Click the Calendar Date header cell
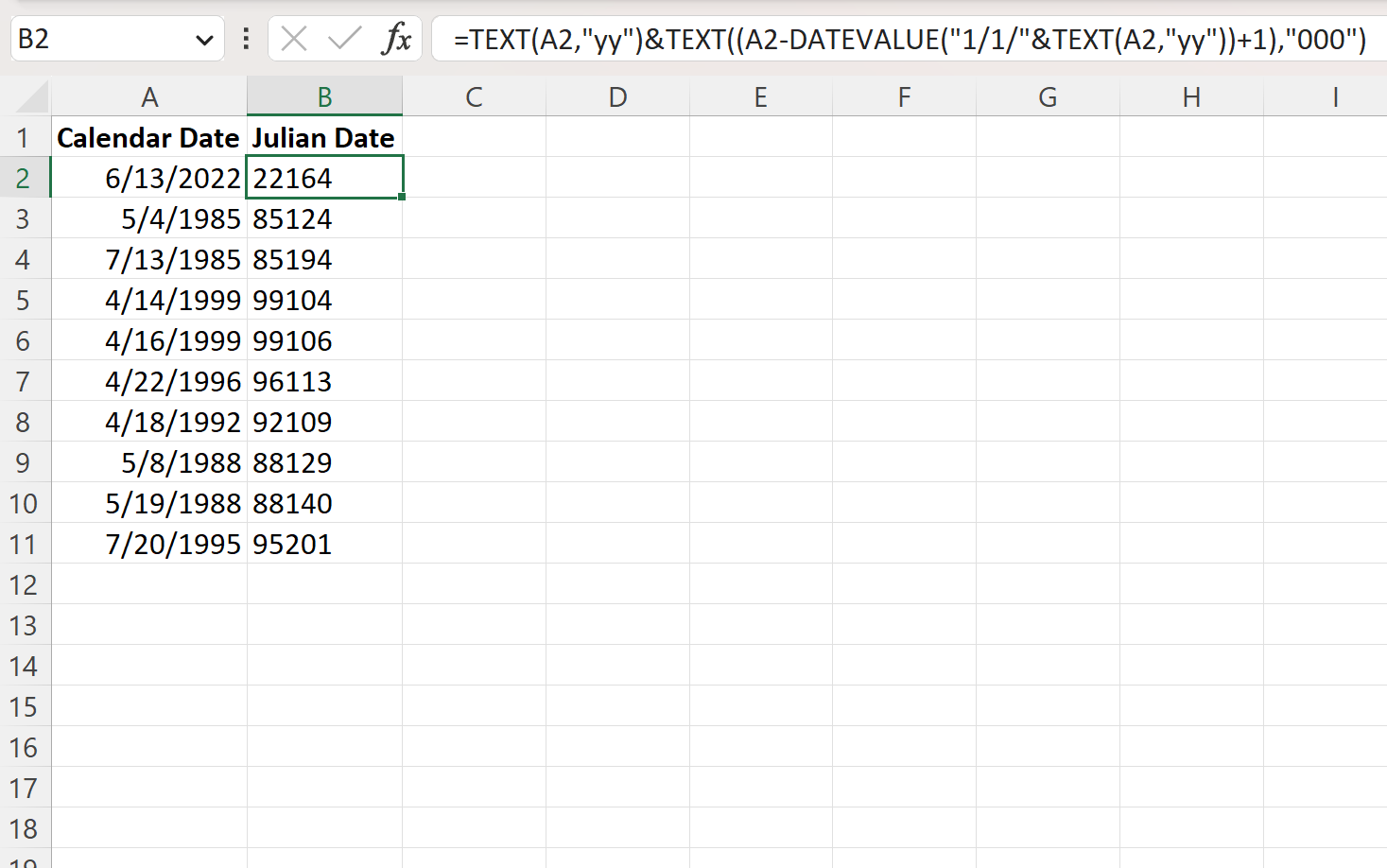Viewport: 1387px width, 868px height. (147, 136)
